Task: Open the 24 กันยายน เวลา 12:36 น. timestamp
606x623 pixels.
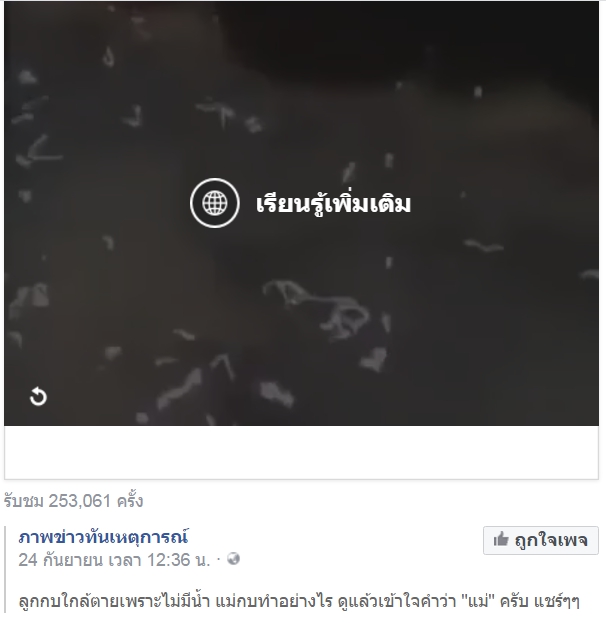Action: pos(114,560)
